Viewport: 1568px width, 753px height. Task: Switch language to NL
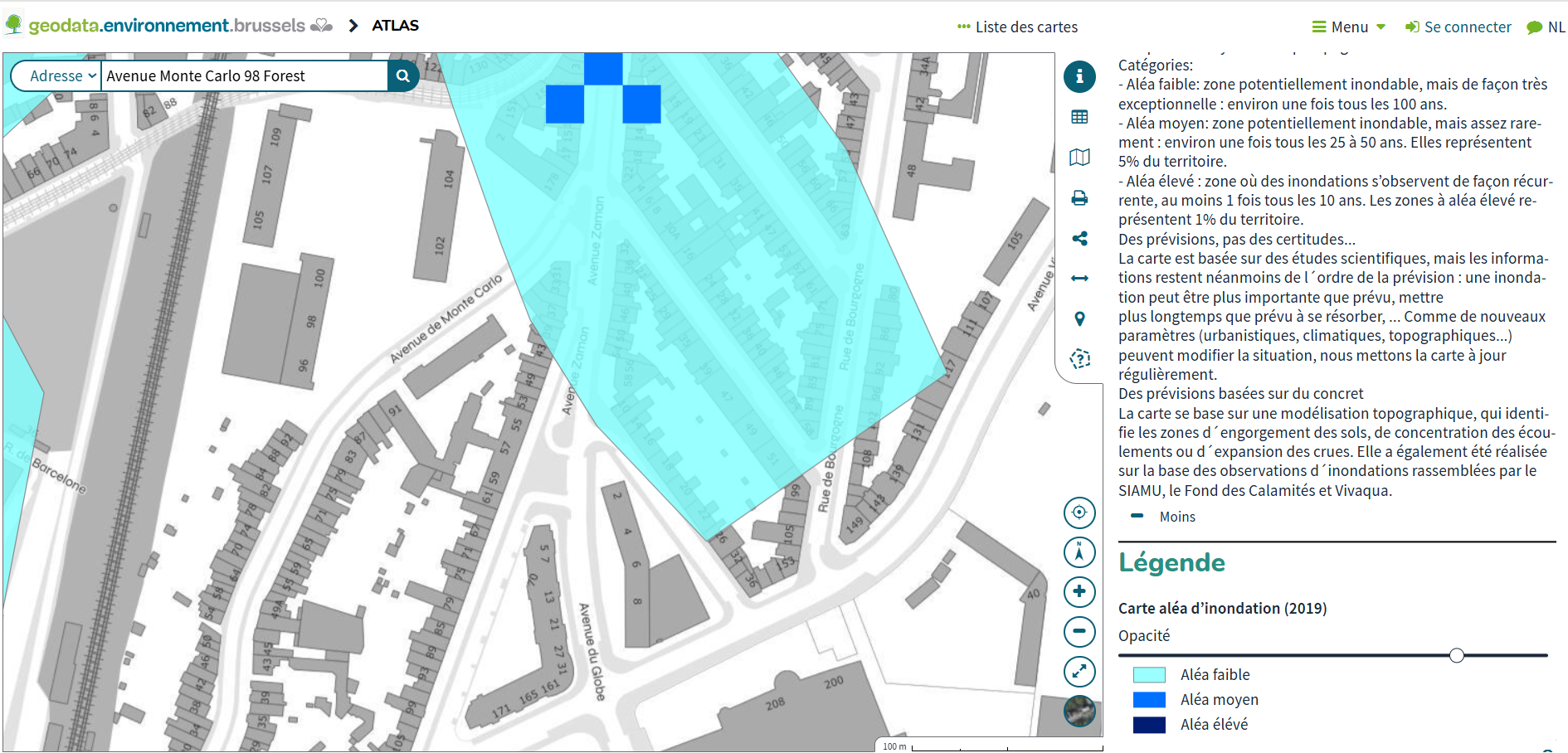[1546, 27]
